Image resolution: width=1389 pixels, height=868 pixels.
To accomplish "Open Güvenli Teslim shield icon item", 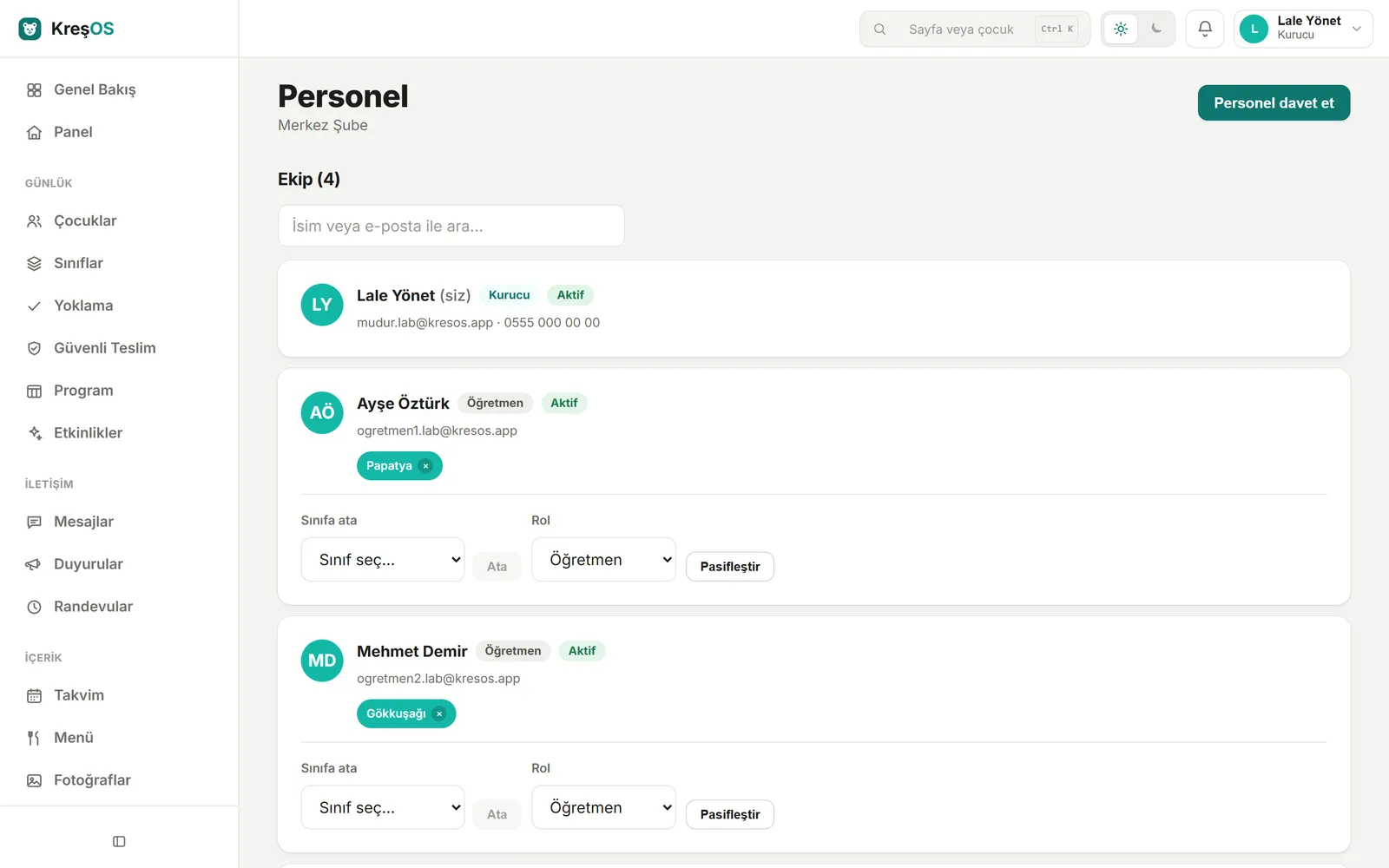I will 35,348.
